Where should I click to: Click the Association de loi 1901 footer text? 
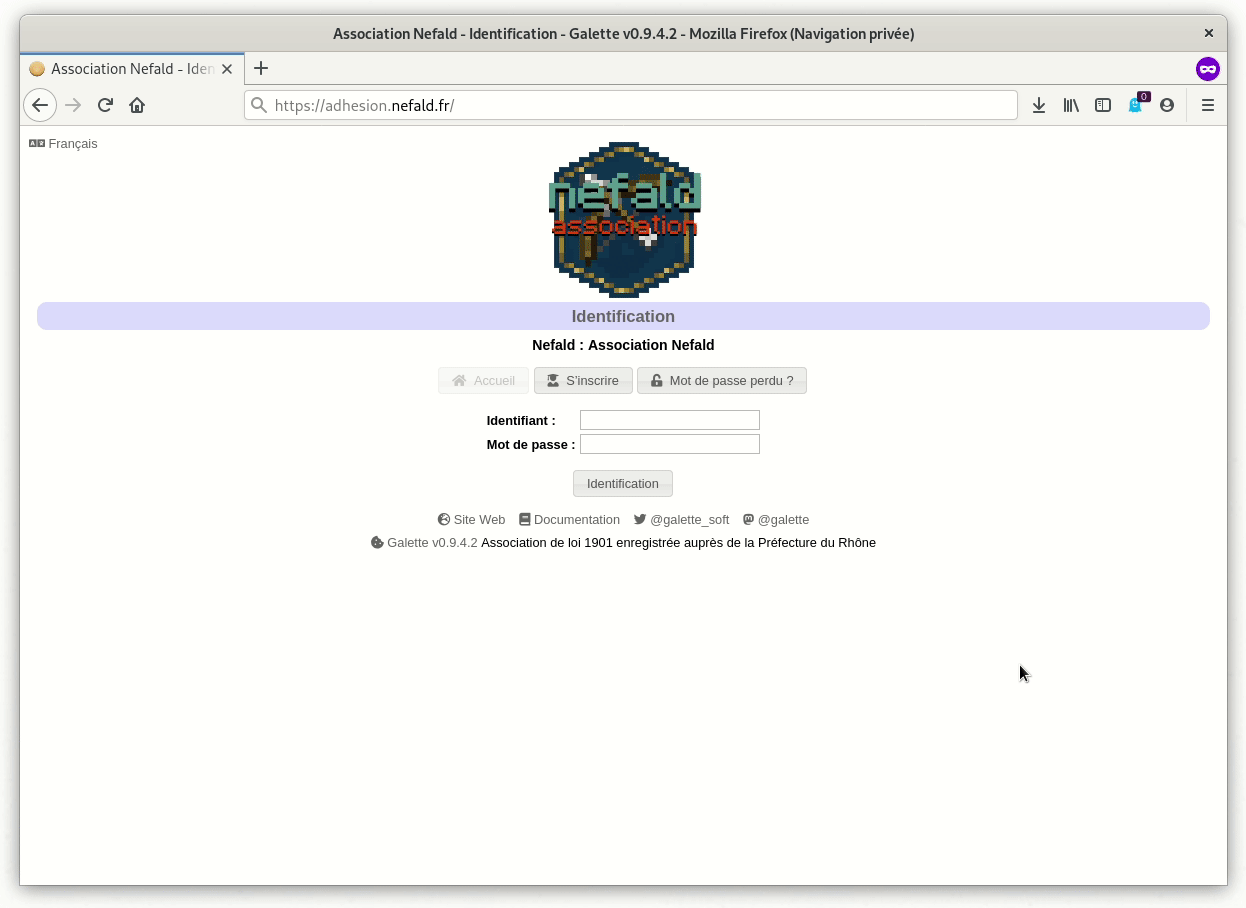(678, 543)
